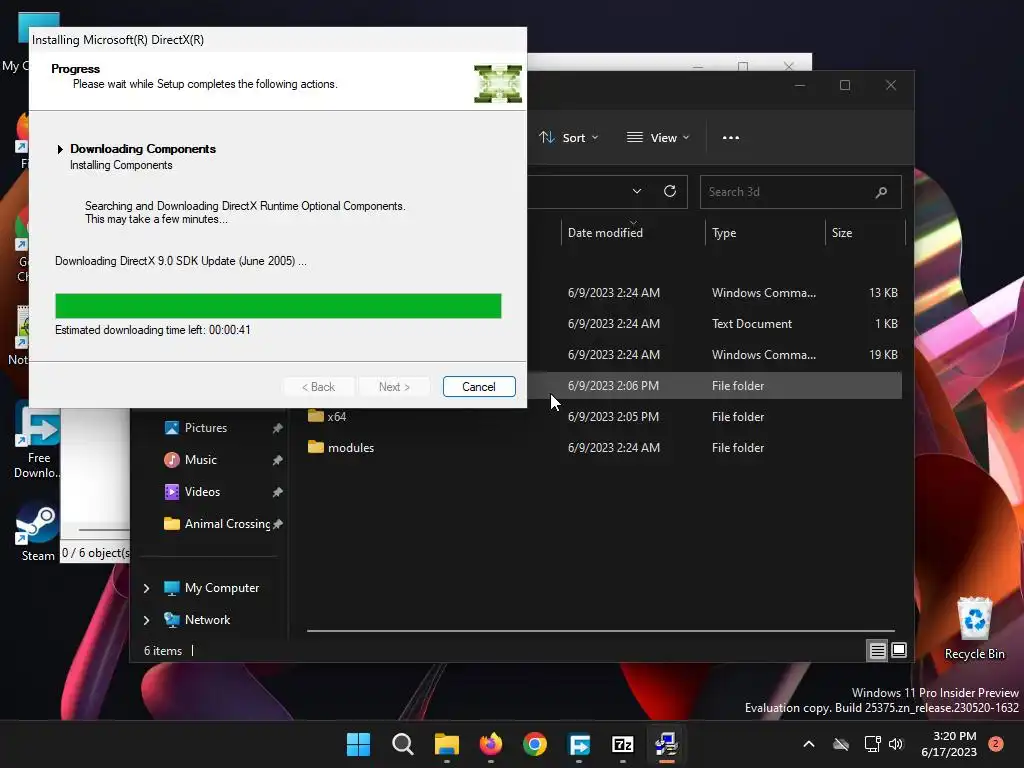Open the Sort menu in File Explorer
This screenshot has height=768, width=1024.
[x=568, y=138]
